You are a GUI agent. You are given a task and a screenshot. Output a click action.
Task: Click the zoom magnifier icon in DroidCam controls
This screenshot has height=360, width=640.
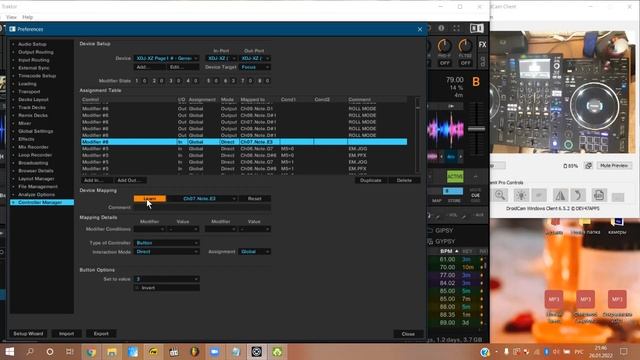500,195
